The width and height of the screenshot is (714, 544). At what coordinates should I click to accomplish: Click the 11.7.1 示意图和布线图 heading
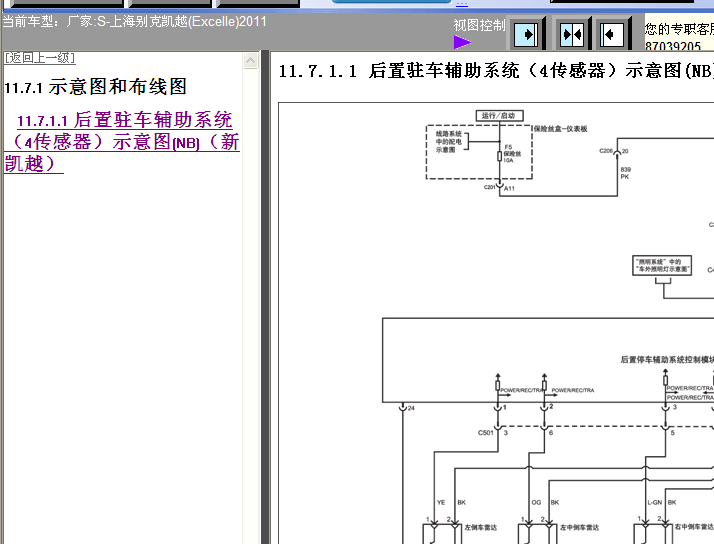click(x=95, y=86)
